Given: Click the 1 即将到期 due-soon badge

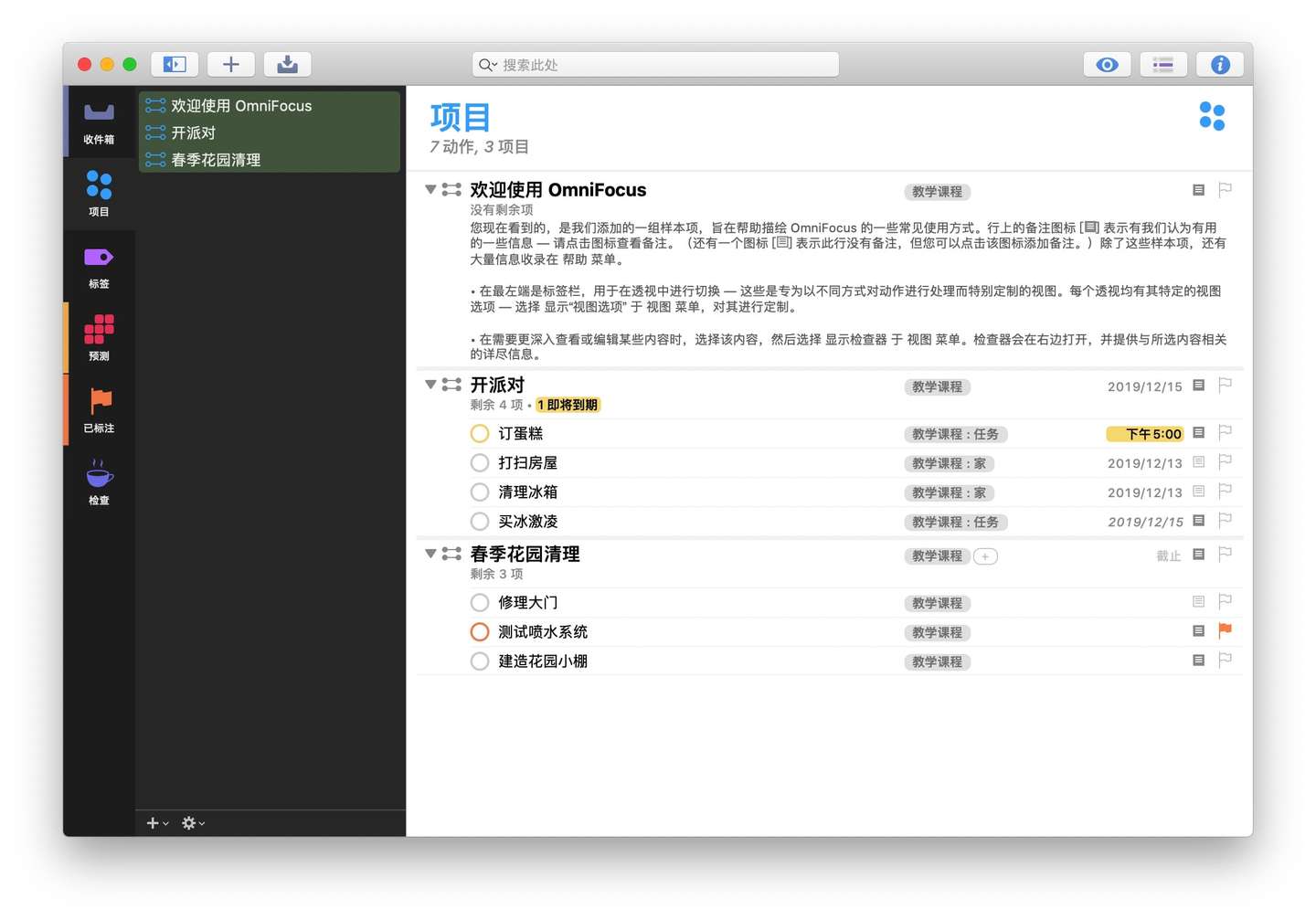Looking at the screenshot, I should click(x=568, y=405).
